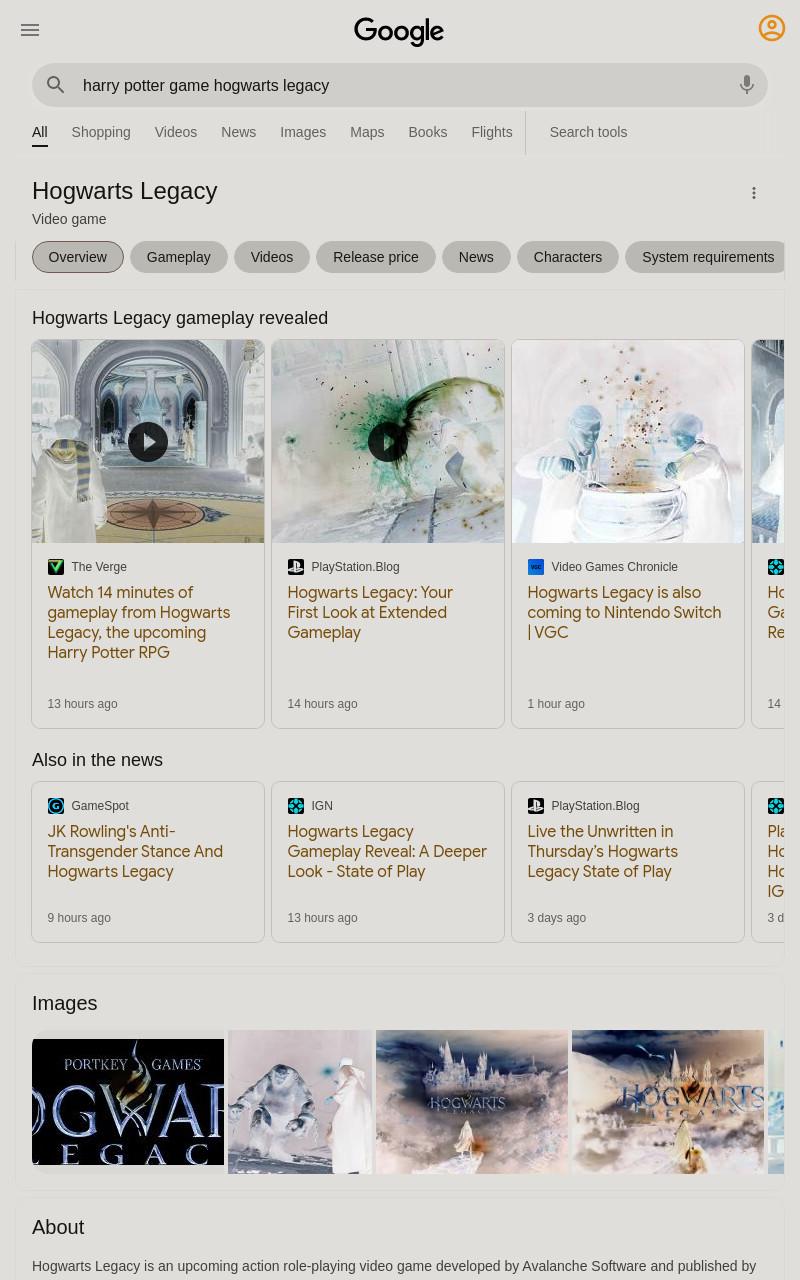Select the Gameplay chip
This screenshot has height=1280, width=800.
point(178,257)
